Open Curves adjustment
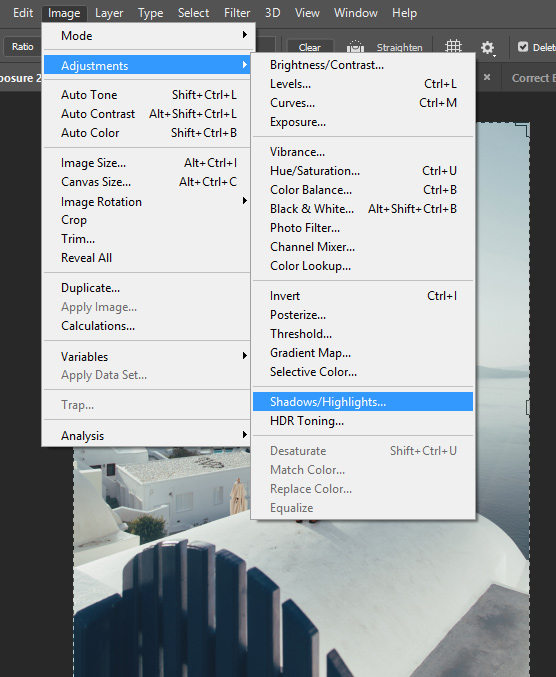 click(363, 103)
